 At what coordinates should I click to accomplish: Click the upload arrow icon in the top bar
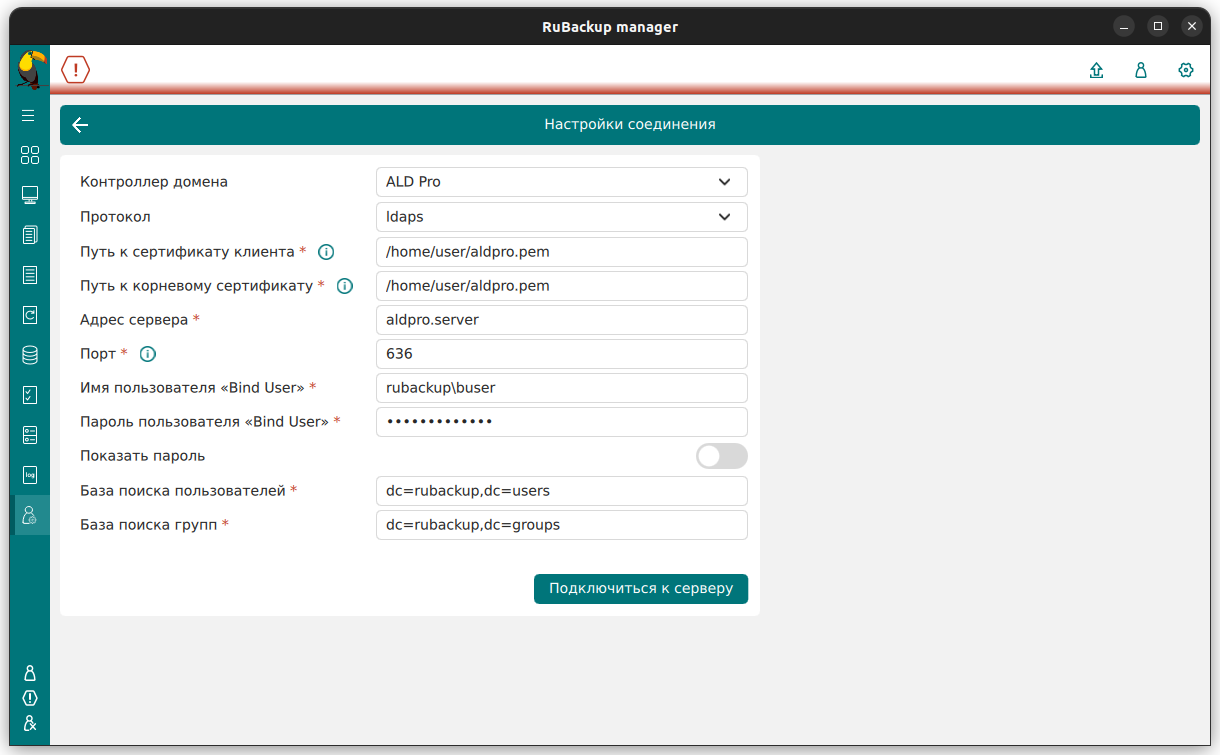(1096, 70)
